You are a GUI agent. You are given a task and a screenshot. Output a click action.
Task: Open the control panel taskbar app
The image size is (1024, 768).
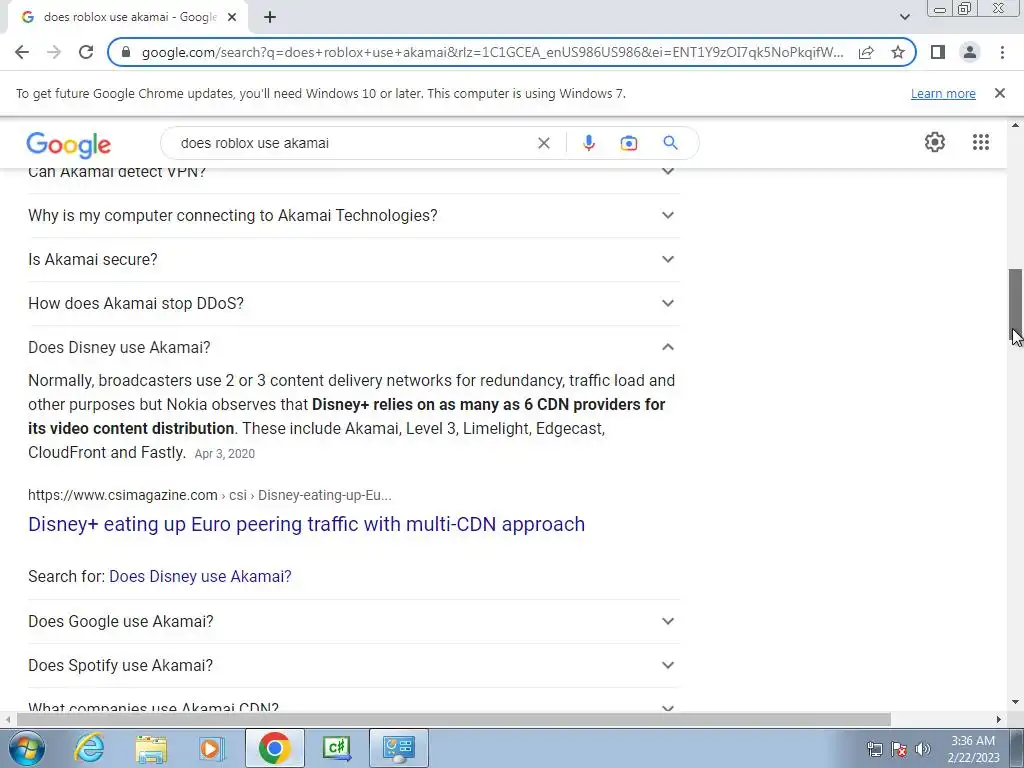pos(399,748)
